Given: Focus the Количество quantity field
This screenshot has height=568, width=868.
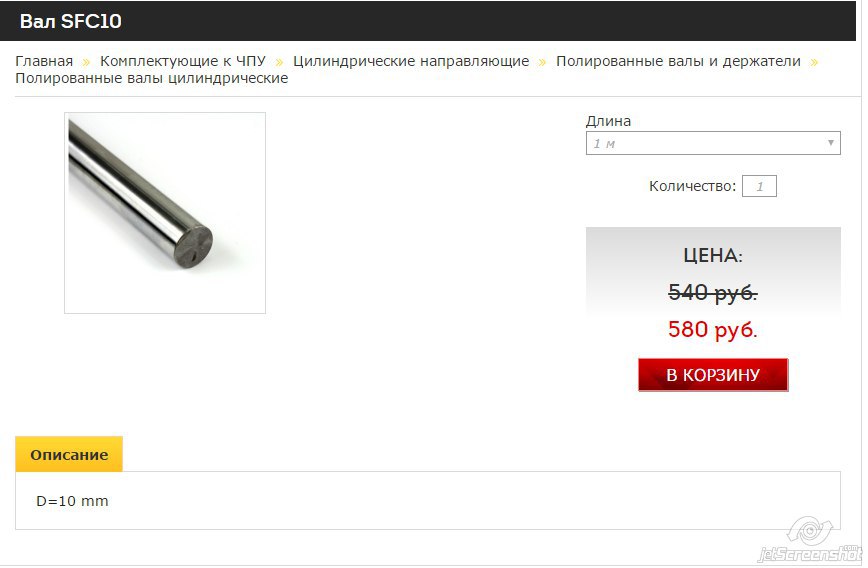Looking at the screenshot, I should tap(759, 187).
